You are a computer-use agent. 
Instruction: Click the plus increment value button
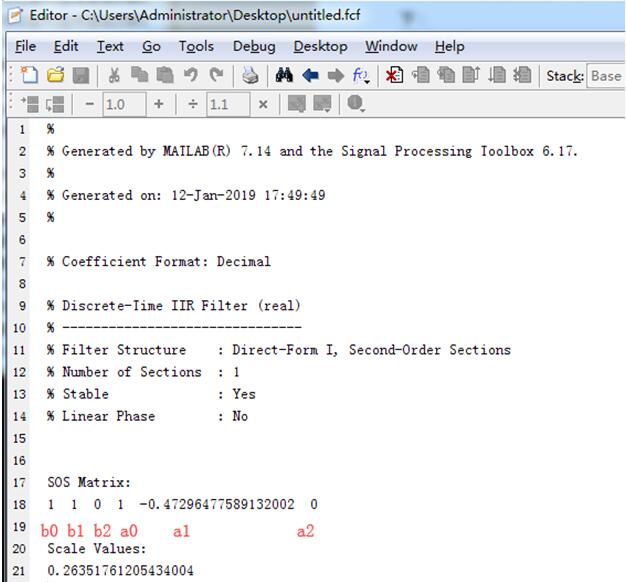(158, 104)
